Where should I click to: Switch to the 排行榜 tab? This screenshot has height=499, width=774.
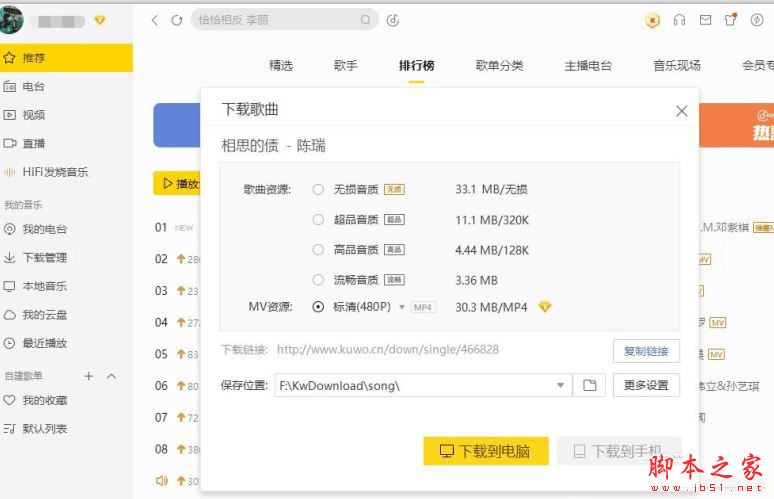pos(417,66)
